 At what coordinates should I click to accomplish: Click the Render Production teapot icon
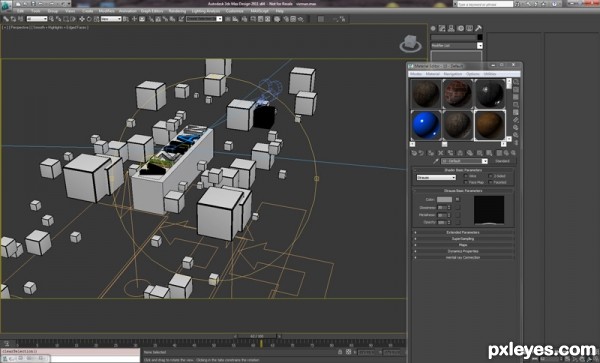[301, 19]
